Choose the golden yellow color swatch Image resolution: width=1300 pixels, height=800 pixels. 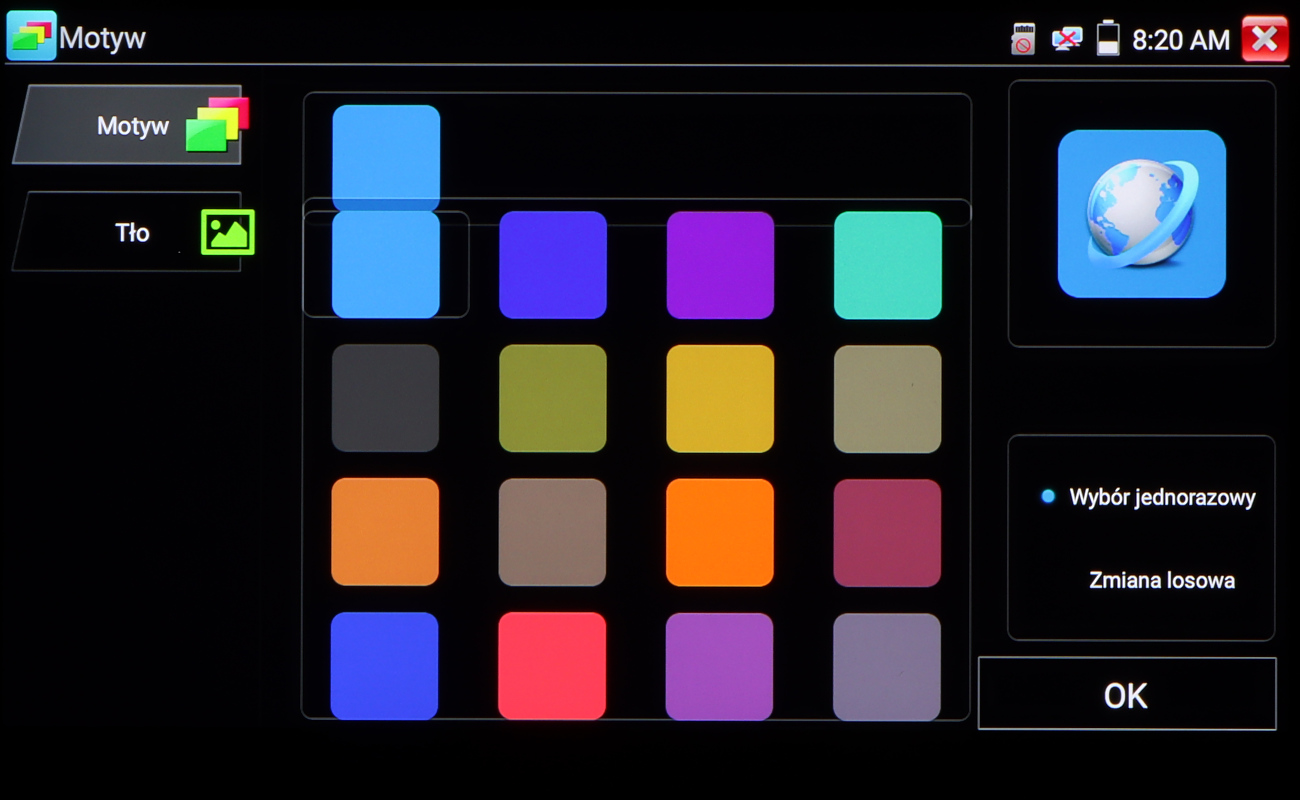(720, 398)
